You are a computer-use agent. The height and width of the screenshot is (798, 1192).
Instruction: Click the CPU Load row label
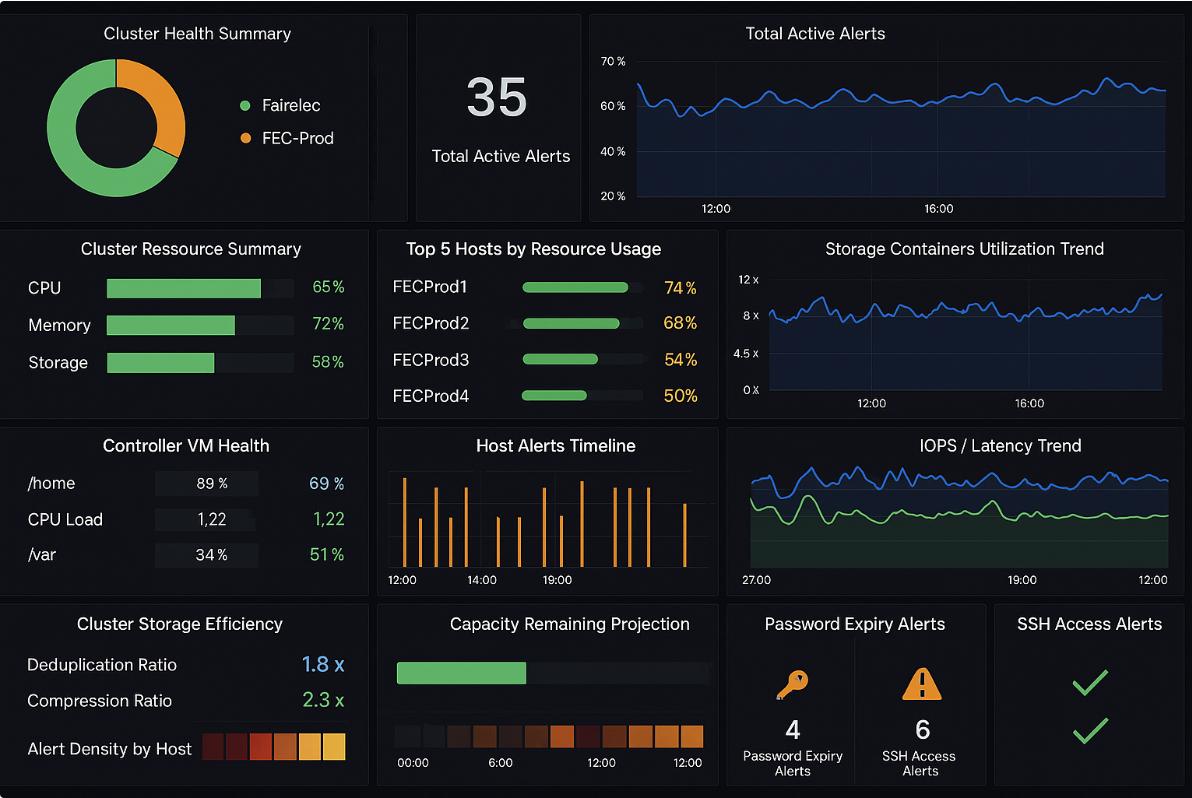[x=65, y=520]
